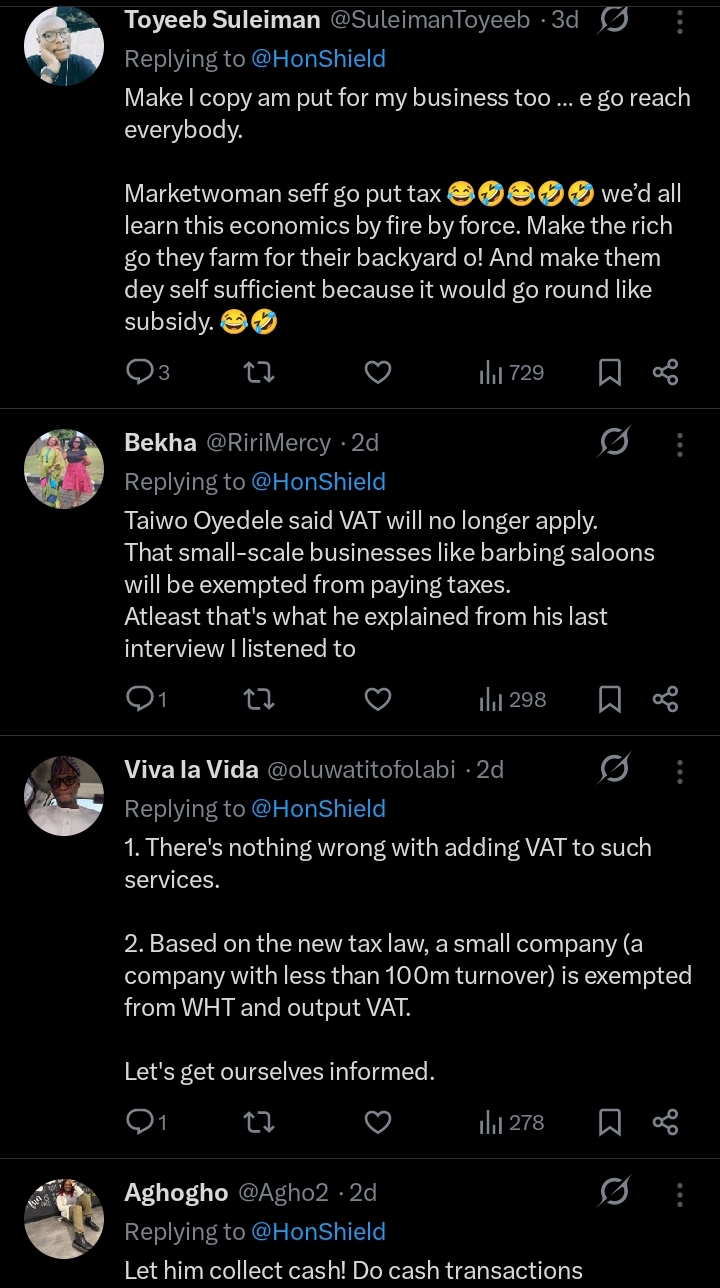Tap Aghogho's profile avatar
The image size is (720, 1288).
point(63,1218)
